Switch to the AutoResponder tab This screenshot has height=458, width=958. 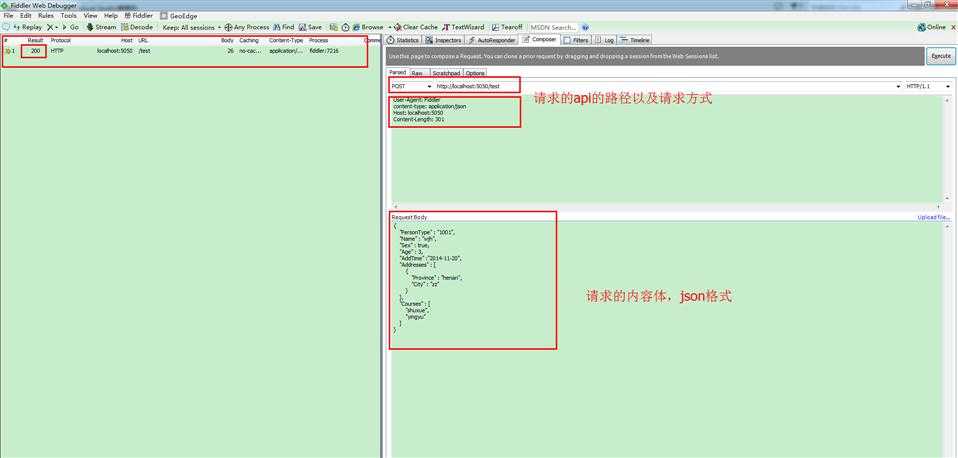(x=492, y=40)
